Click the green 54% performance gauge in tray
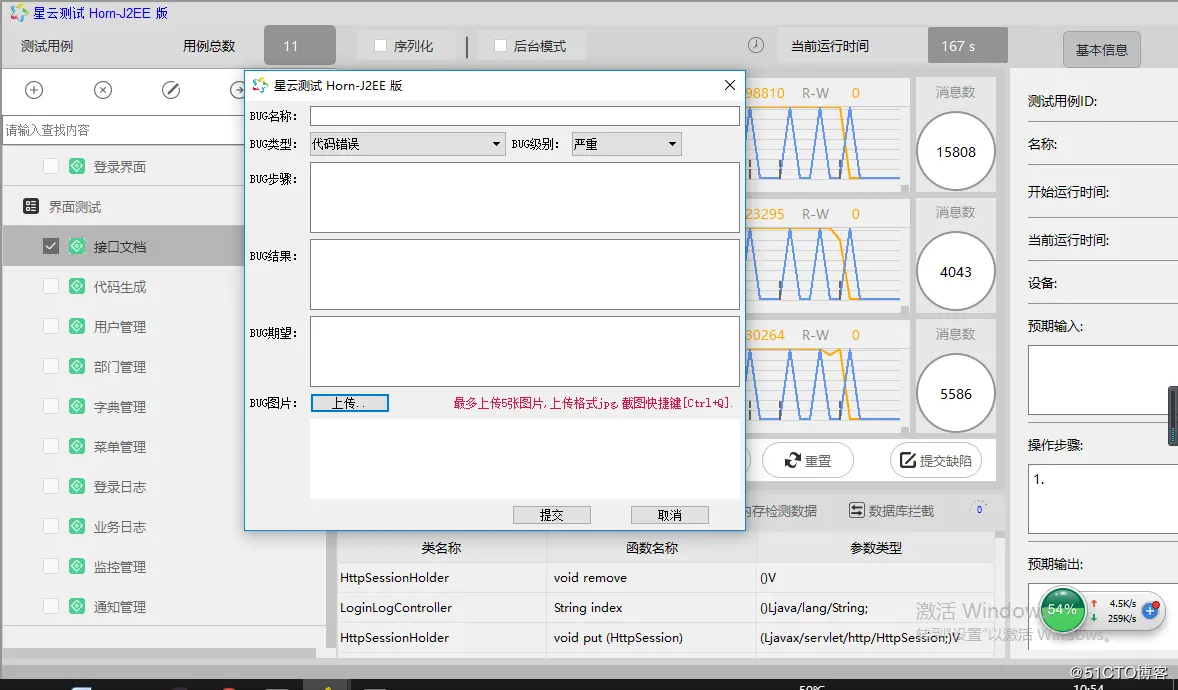1178x690 pixels. point(1062,608)
